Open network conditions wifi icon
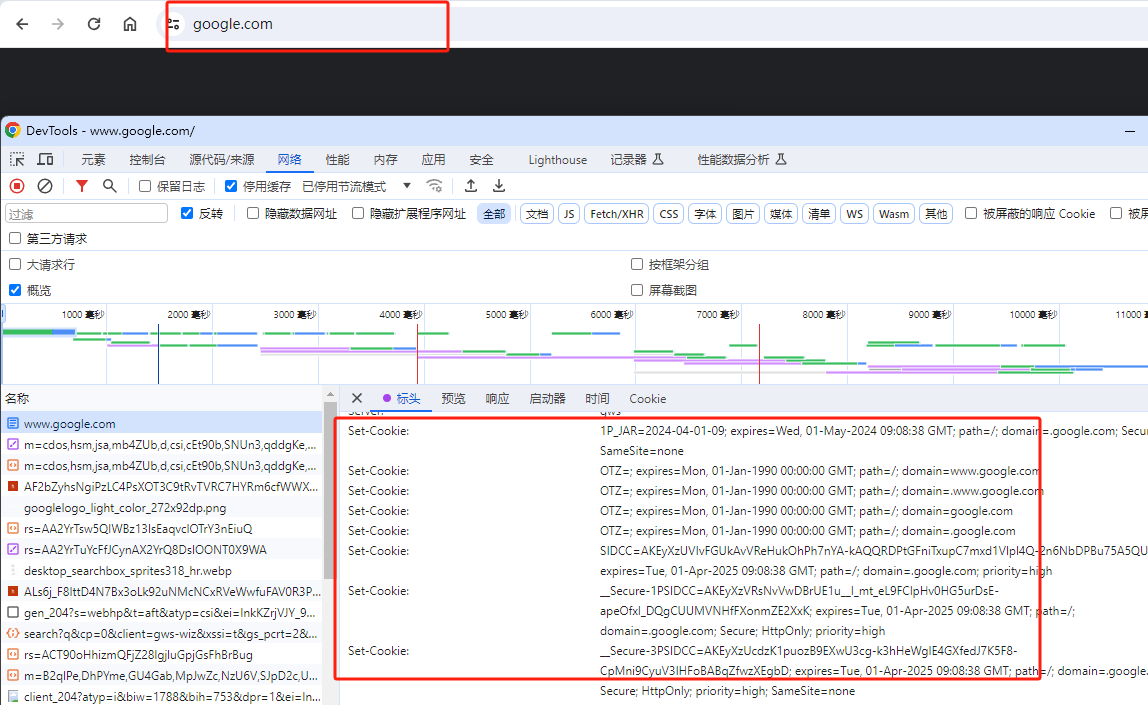The width and height of the screenshot is (1148, 705). tap(435, 186)
